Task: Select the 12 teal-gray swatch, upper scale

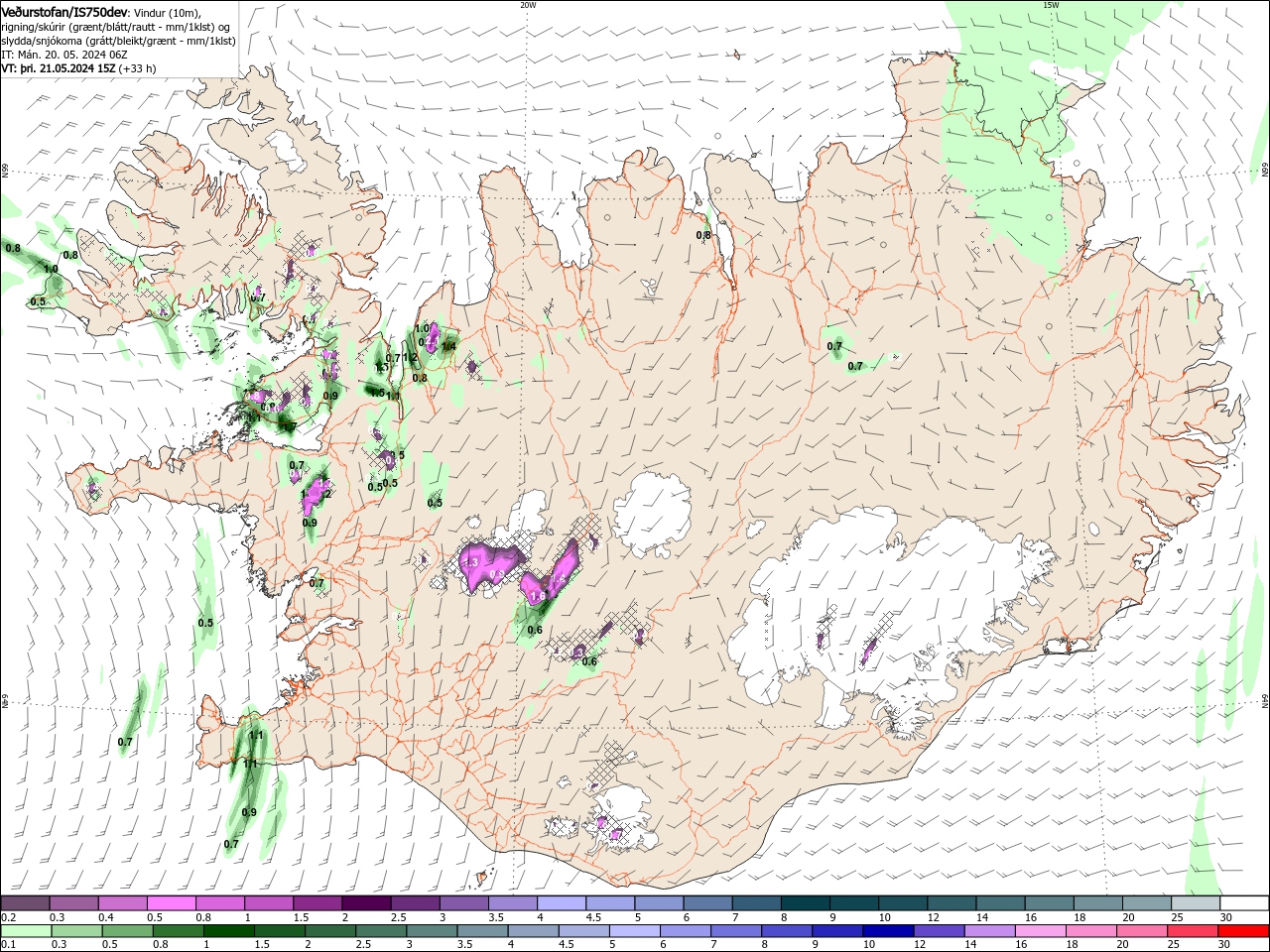Action: pyautogui.click(x=951, y=903)
